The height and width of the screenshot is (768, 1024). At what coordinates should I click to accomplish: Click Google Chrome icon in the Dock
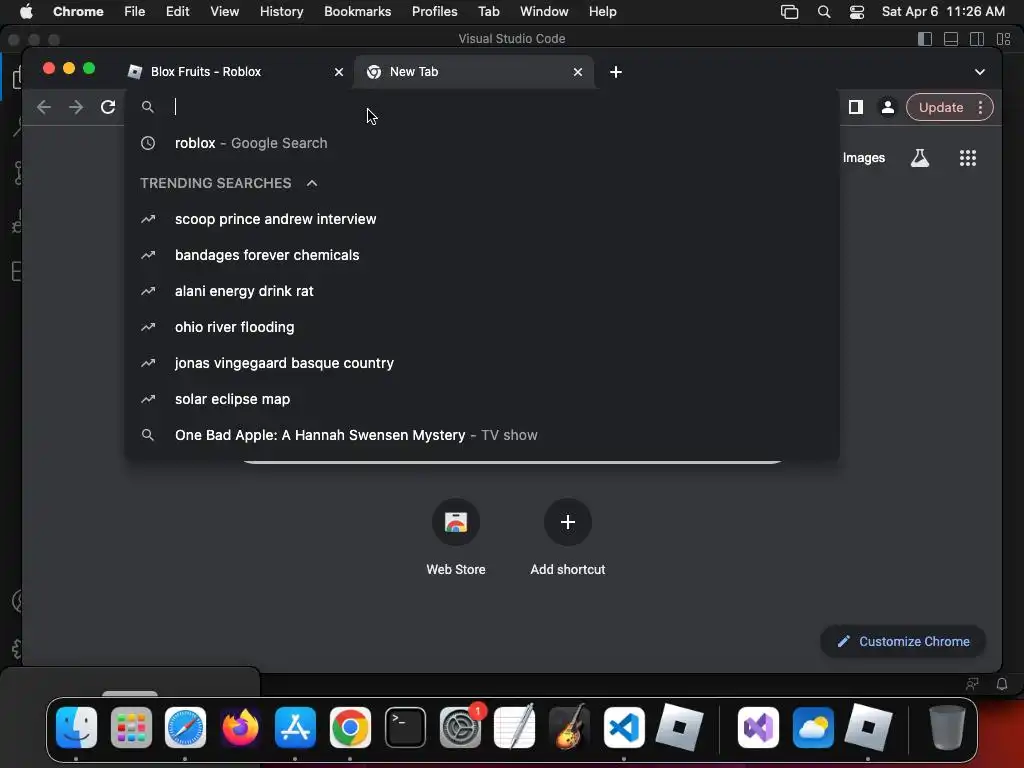(350, 727)
